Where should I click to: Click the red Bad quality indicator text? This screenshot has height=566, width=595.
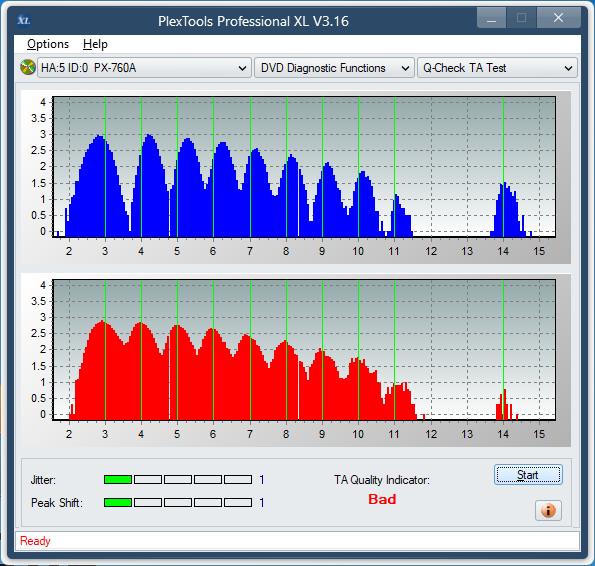[x=382, y=499]
